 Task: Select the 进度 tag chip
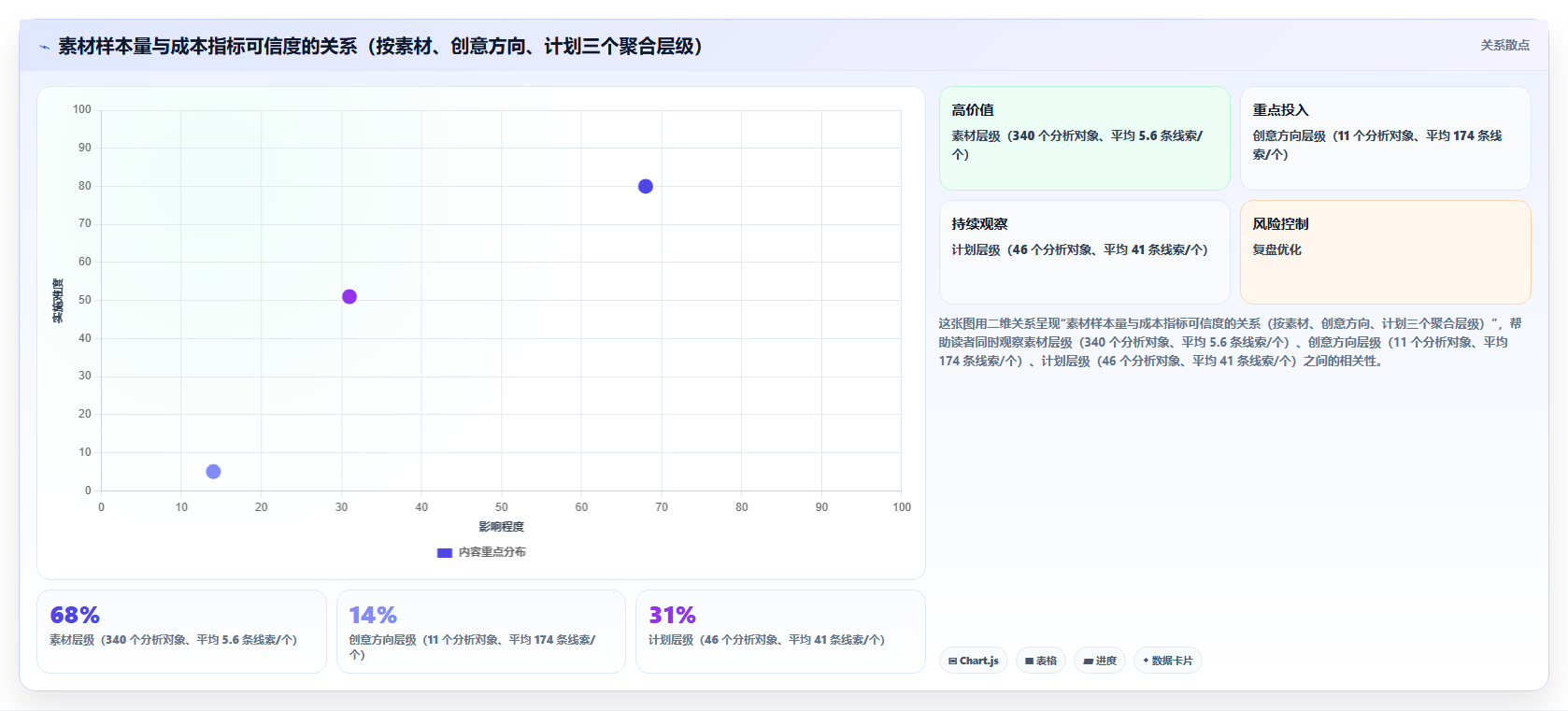click(1100, 661)
